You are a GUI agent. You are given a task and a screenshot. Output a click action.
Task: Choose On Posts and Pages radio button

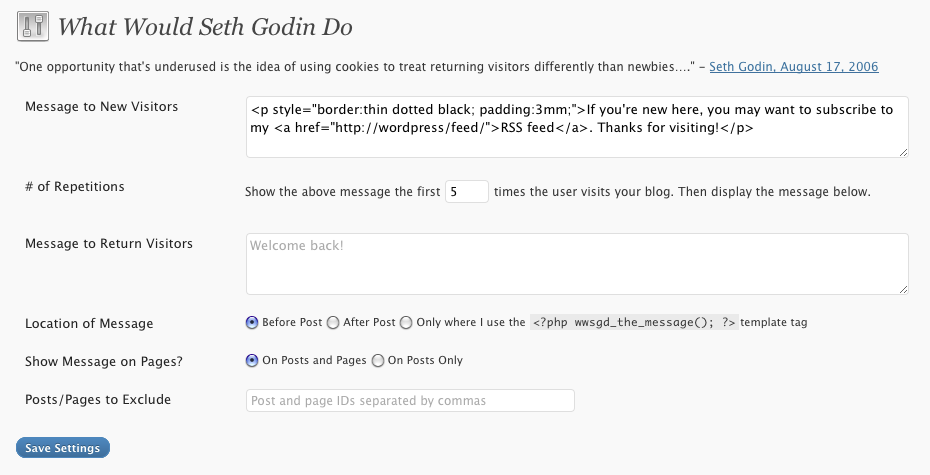point(252,360)
